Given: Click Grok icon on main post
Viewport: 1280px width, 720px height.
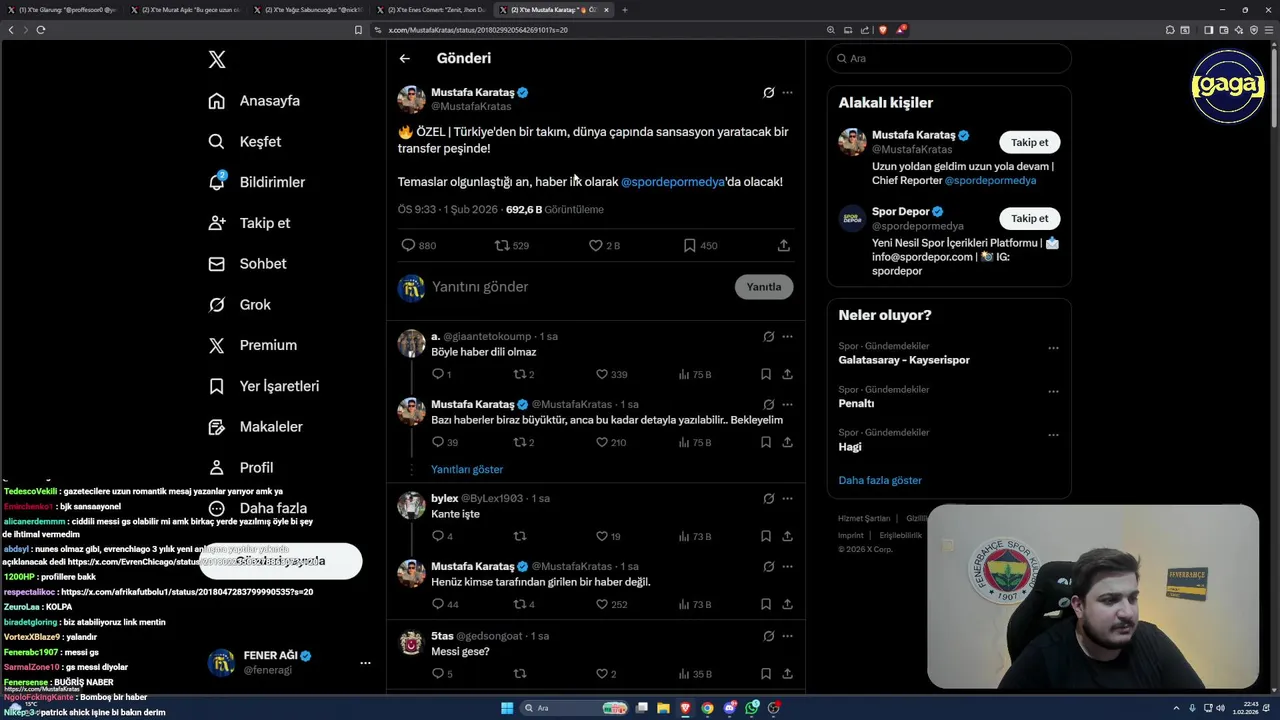Looking at the screenshot, I should [x=768, y=93].
